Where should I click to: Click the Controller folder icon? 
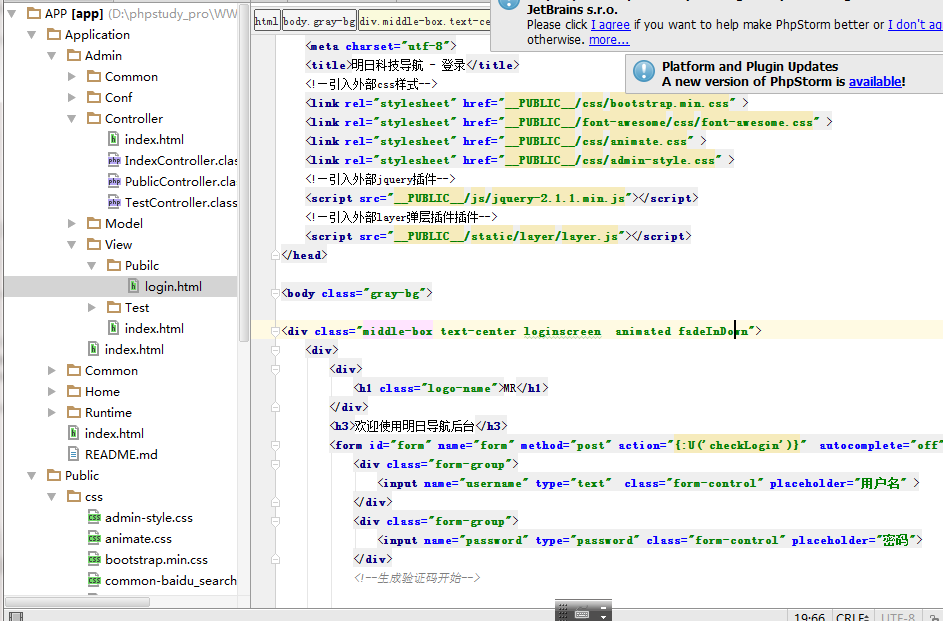[94, 118]
